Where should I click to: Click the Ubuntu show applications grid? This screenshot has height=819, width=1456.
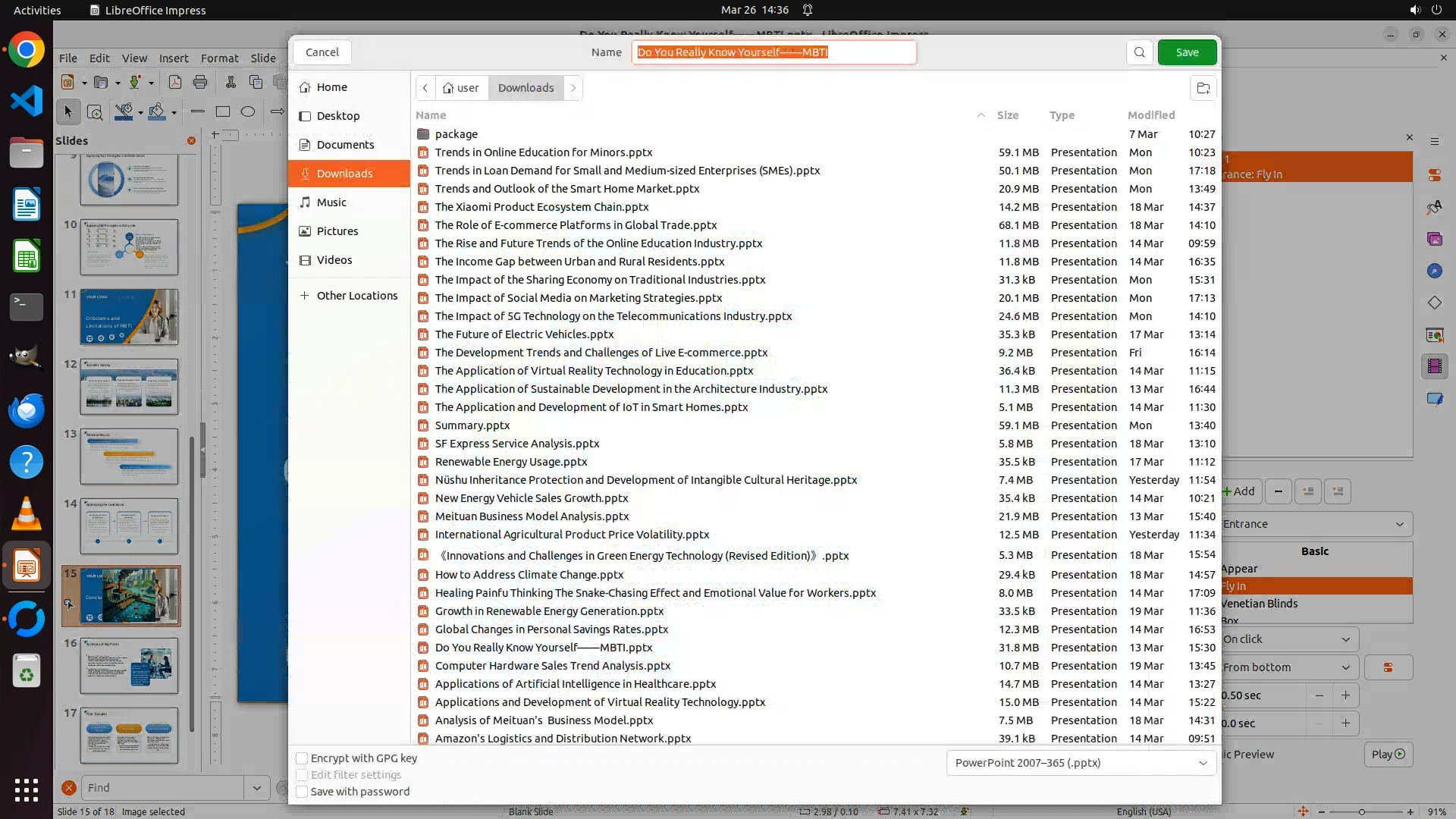pyautogui.click(x=27, y=789)
